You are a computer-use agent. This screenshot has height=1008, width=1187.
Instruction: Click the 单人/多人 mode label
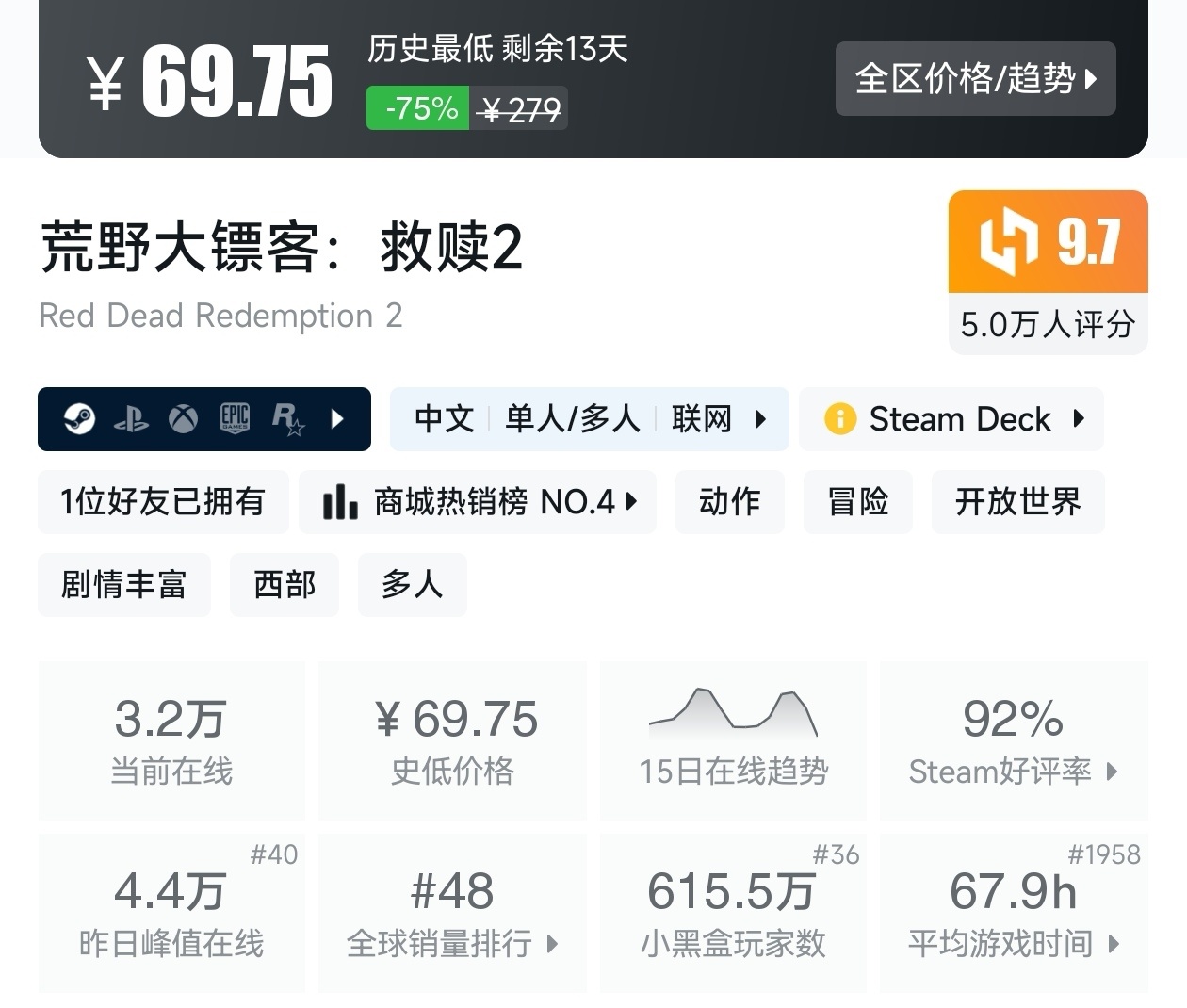coord(573,418)
